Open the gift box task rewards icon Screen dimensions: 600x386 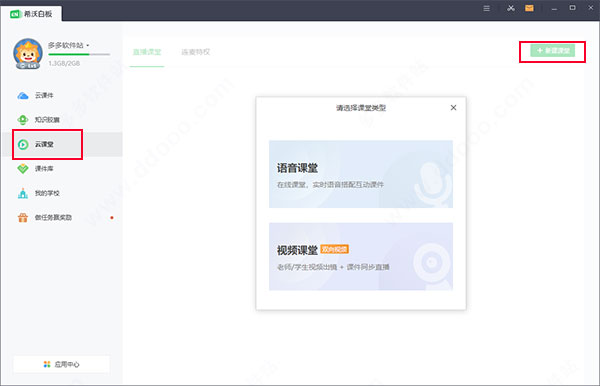point(23,218)
